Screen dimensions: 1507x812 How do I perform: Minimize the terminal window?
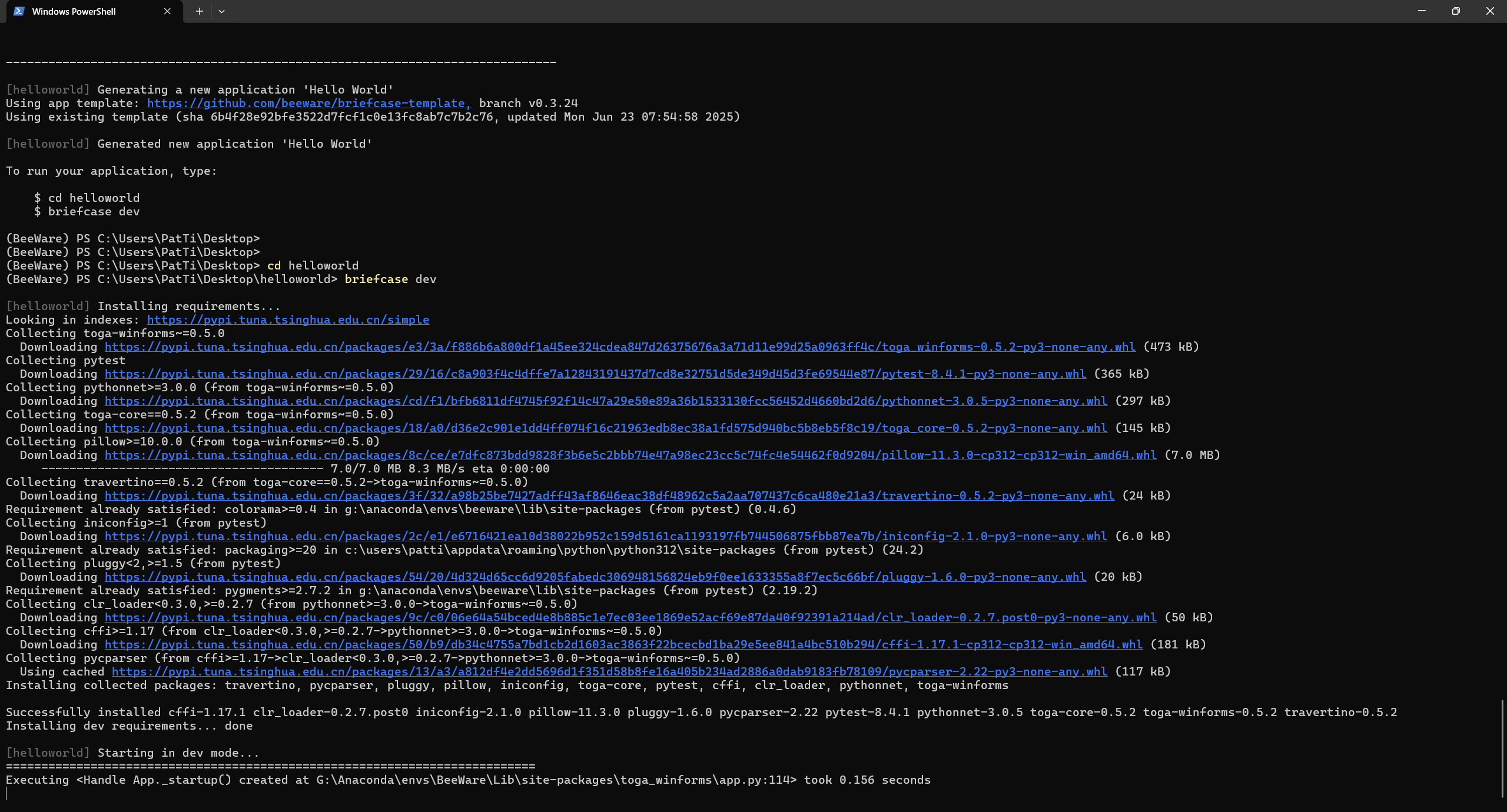[1422, 11]
